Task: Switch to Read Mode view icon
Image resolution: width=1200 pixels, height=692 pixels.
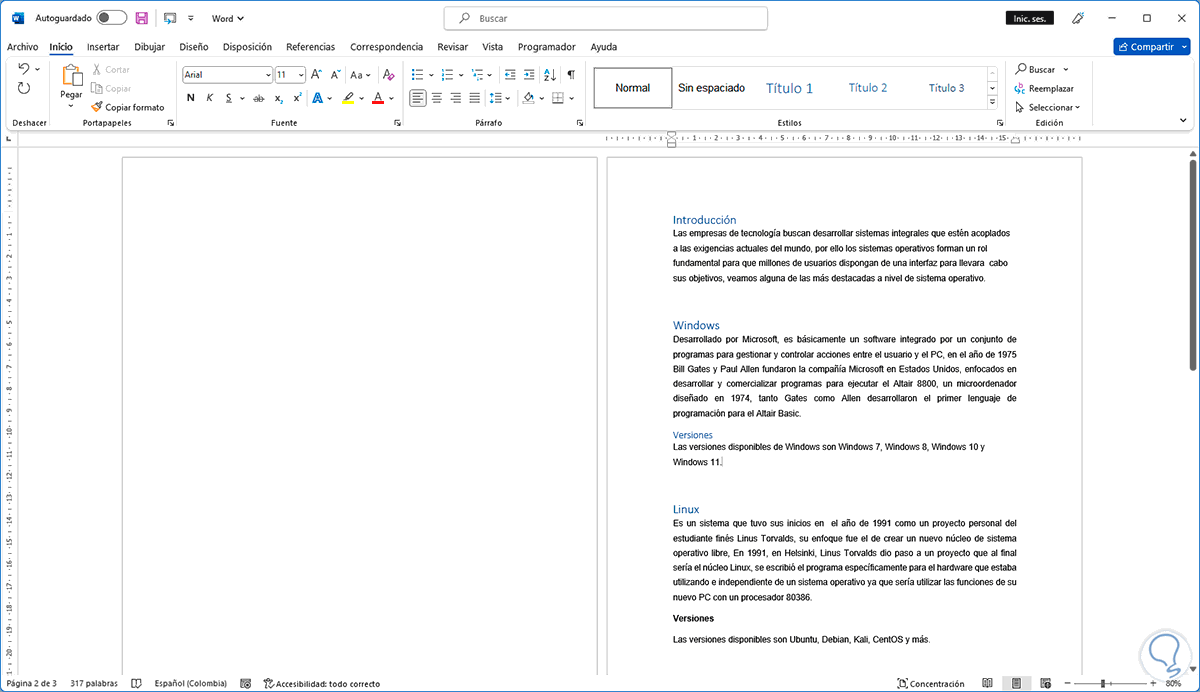Action: click(x=987, y=684)
